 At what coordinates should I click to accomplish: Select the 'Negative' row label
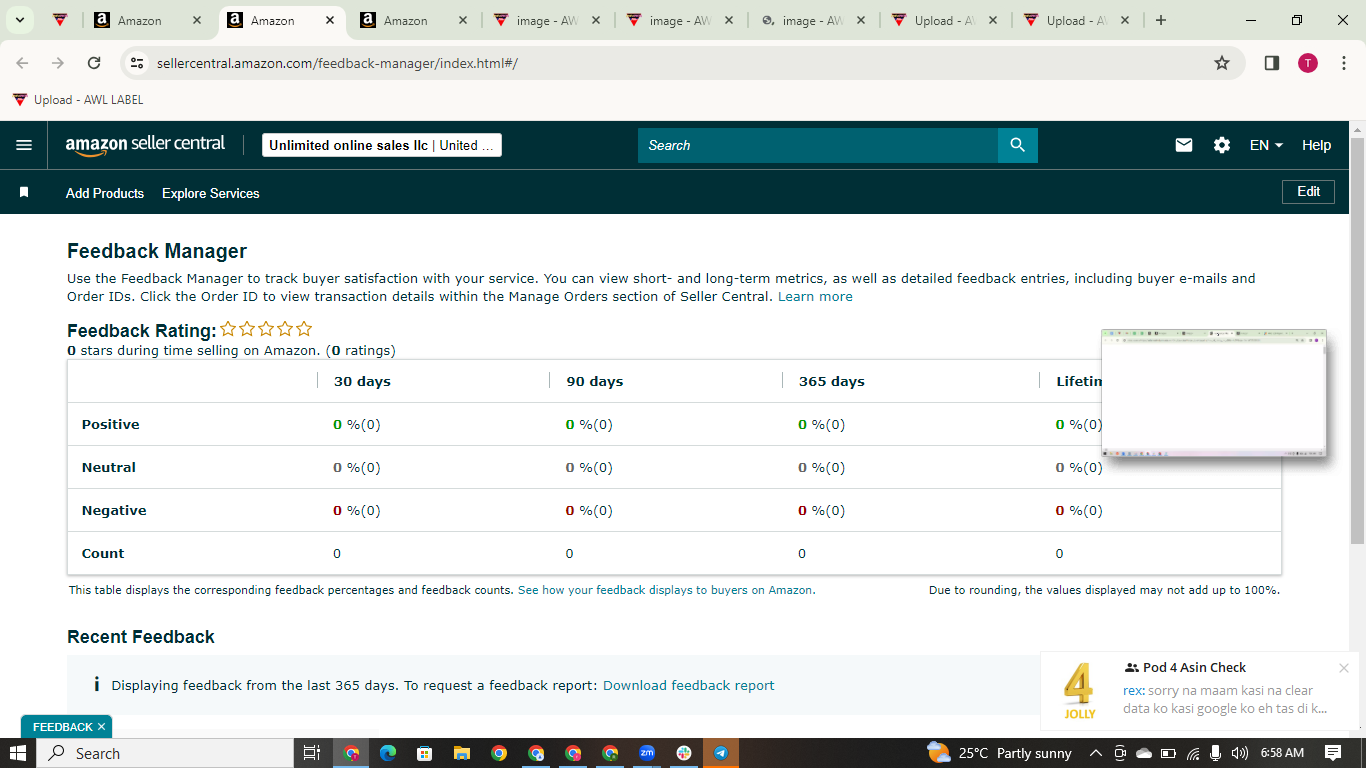(114, 510)
